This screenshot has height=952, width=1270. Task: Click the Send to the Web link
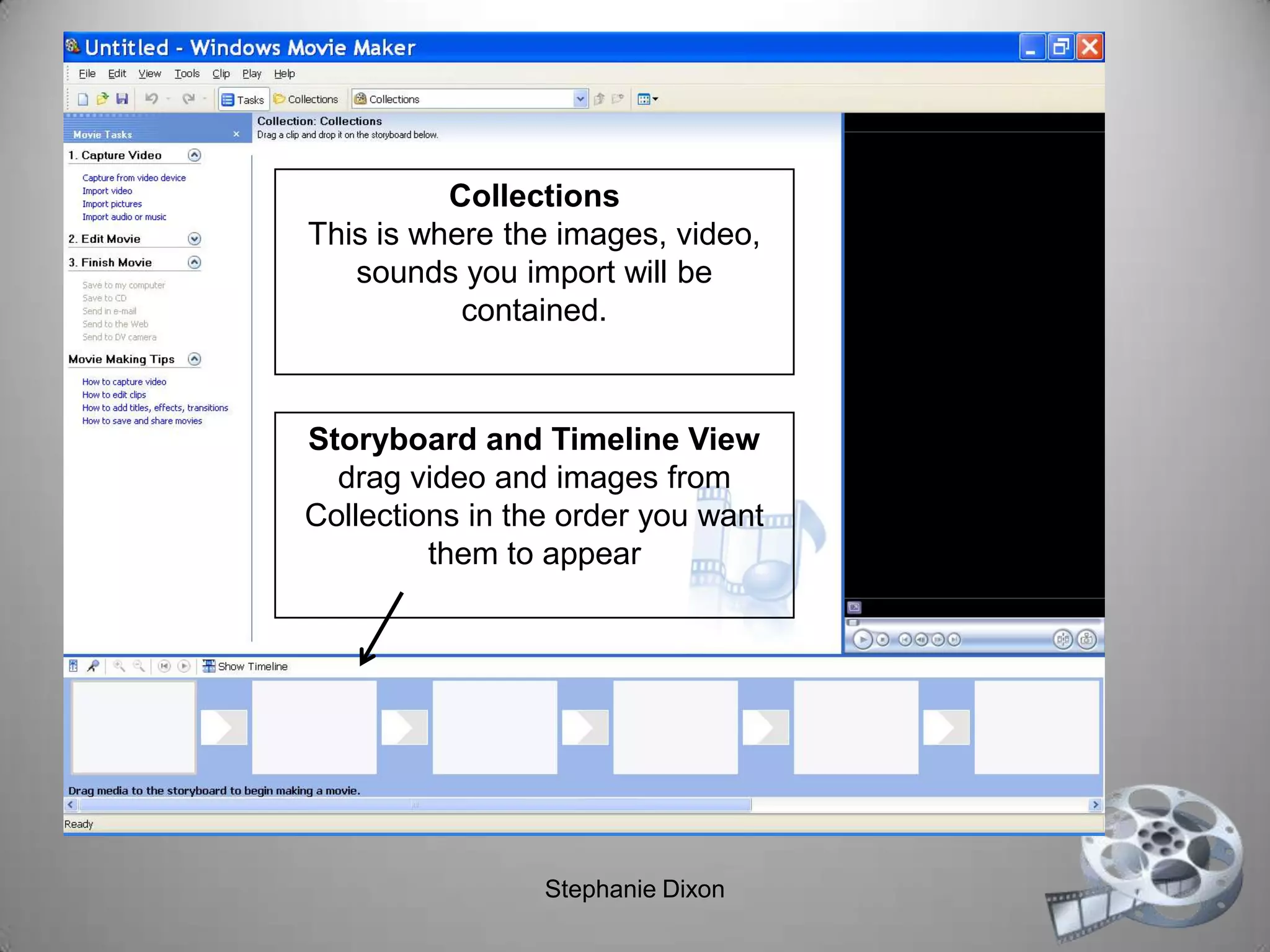tap(115, 324)
